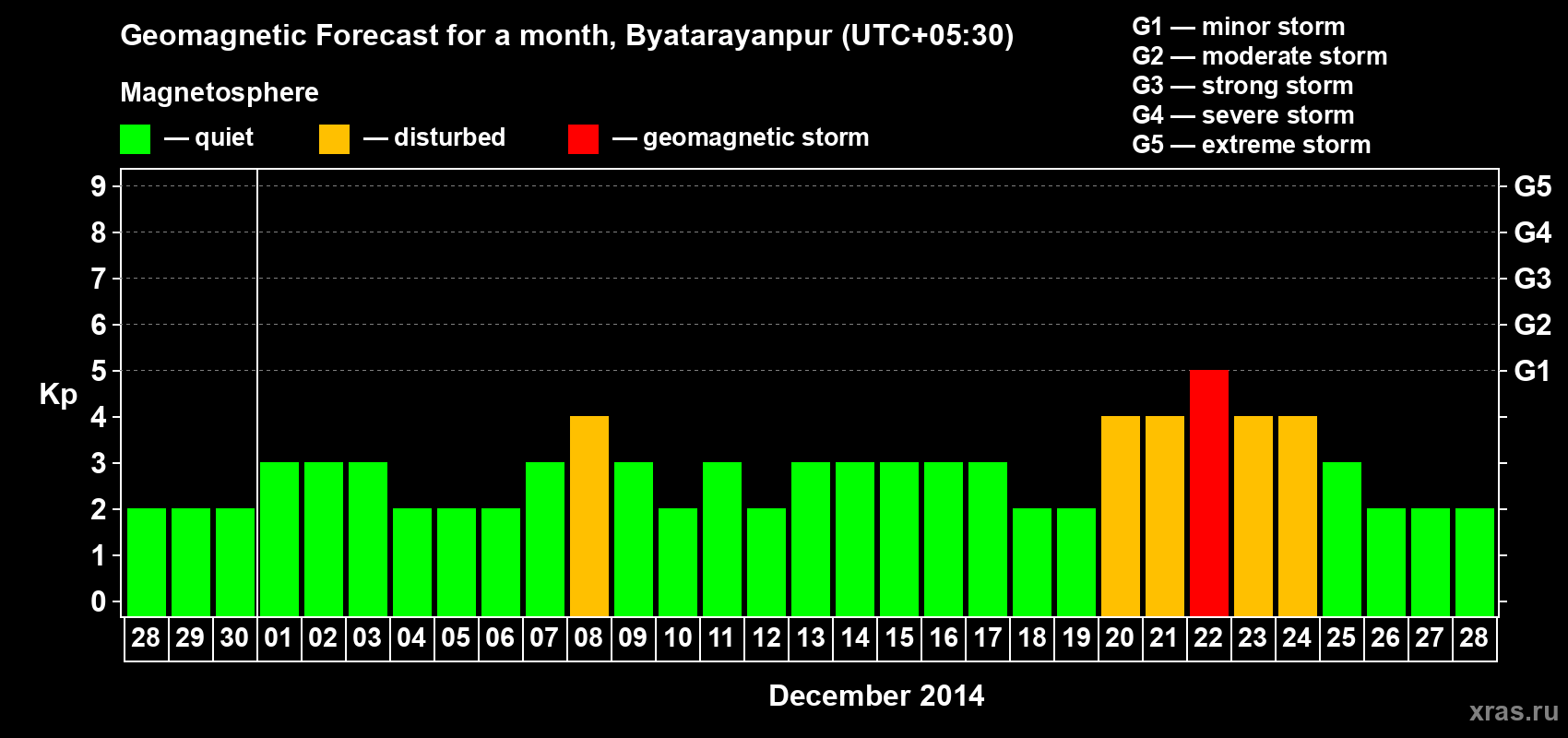This screenshot has height=738, width=1568.
Task: Click Kp value 5 on left axis
Action: pyautogui.click(x=99, y=371)
